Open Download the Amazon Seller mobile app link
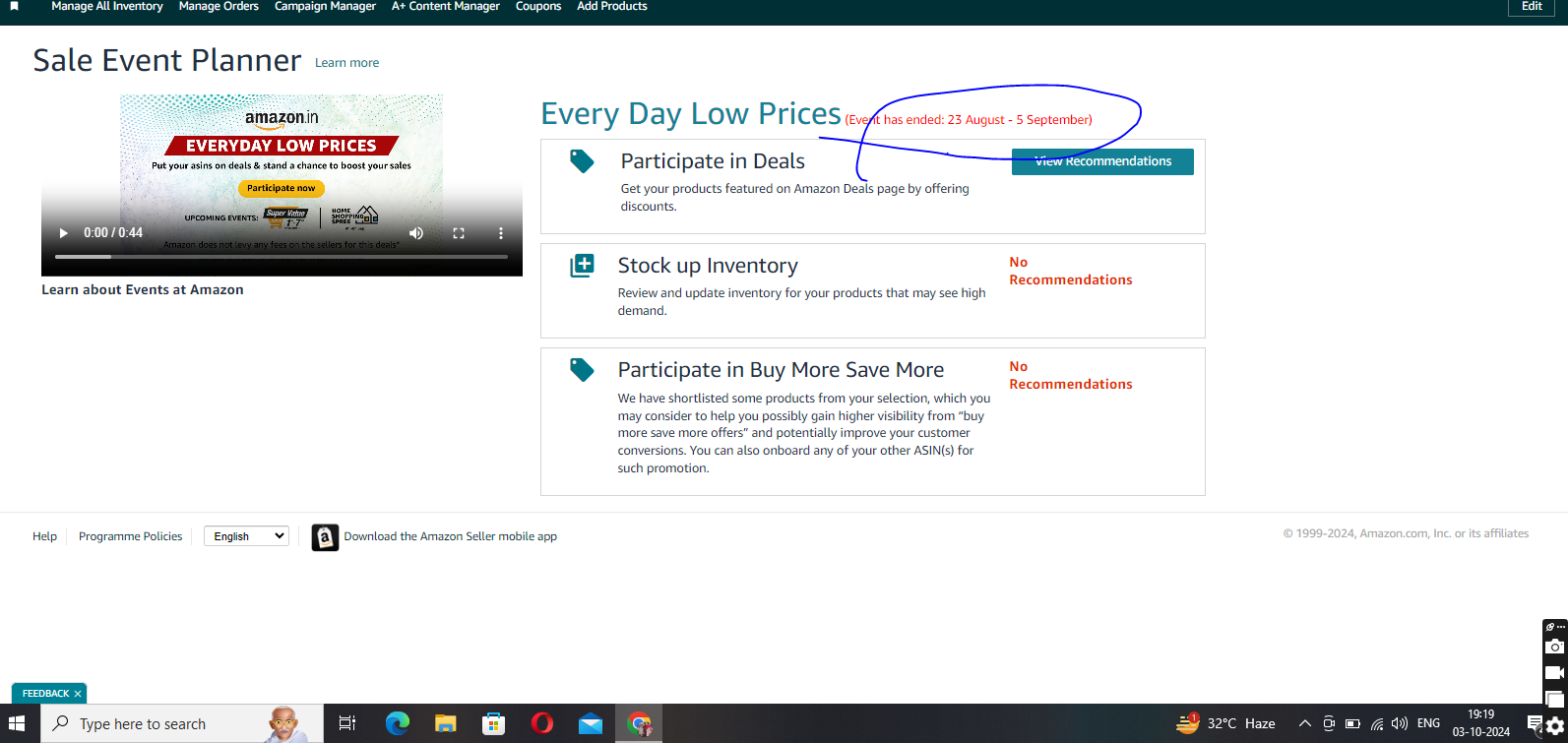 click(450, 536)
